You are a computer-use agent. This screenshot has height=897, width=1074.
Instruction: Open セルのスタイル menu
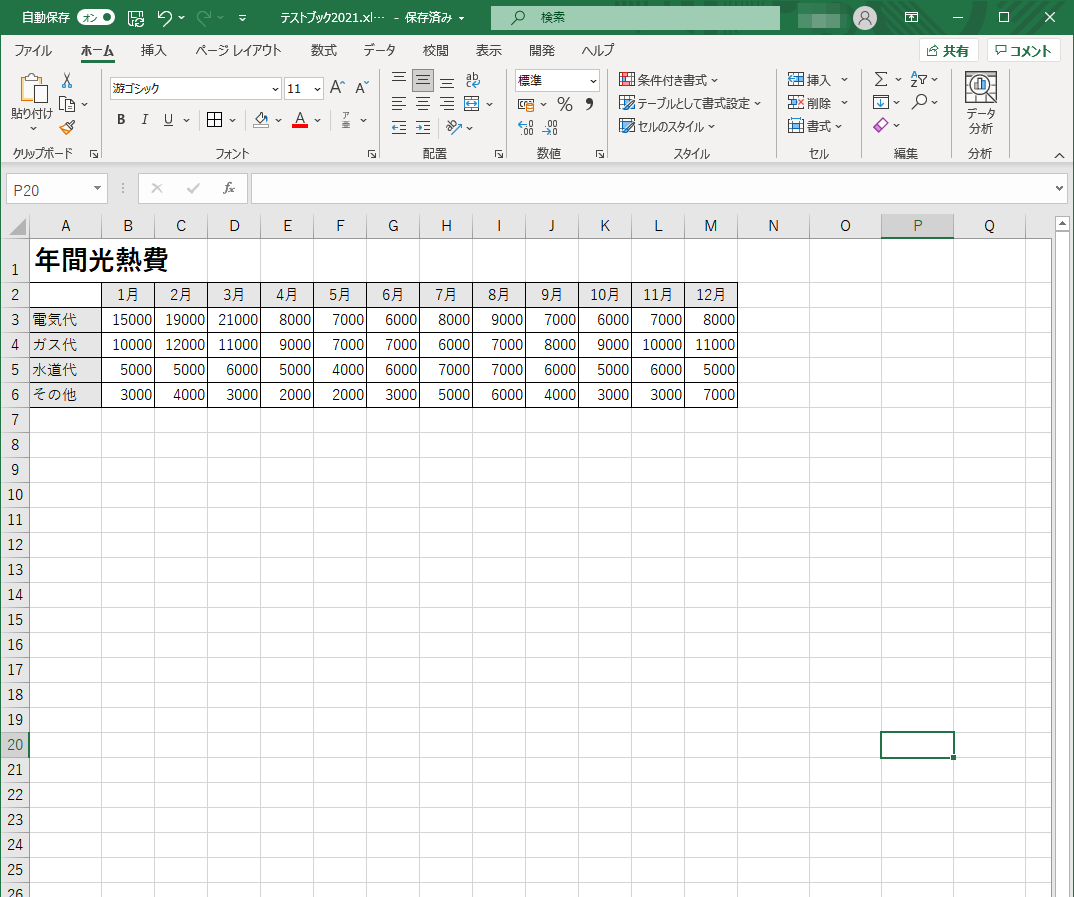667,127
